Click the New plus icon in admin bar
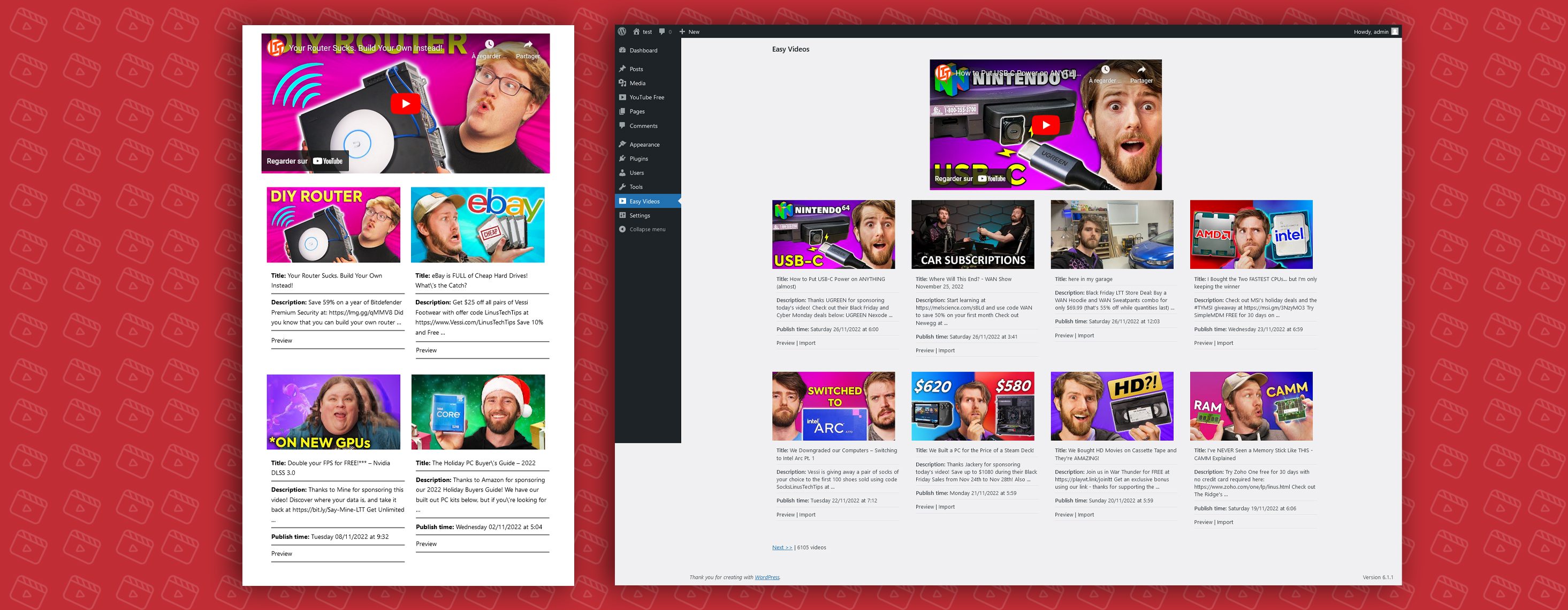The image size is (1568, 610). (x=682, y=32)
